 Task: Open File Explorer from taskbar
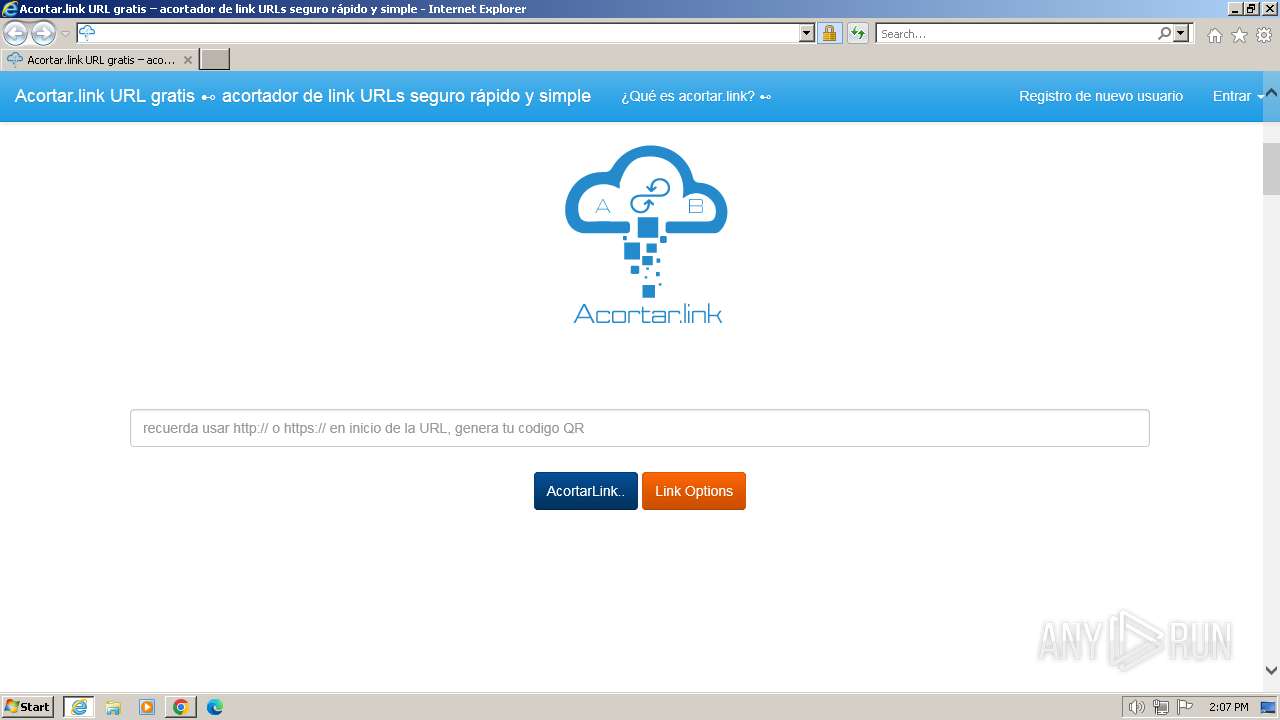113,707
